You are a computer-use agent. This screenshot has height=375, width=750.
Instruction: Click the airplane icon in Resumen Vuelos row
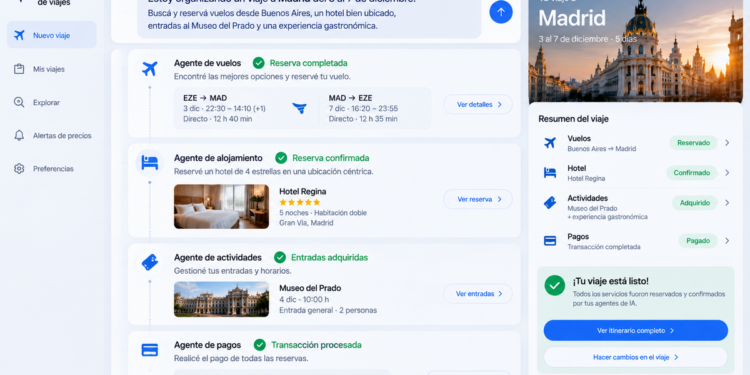(x=550, y=143)
